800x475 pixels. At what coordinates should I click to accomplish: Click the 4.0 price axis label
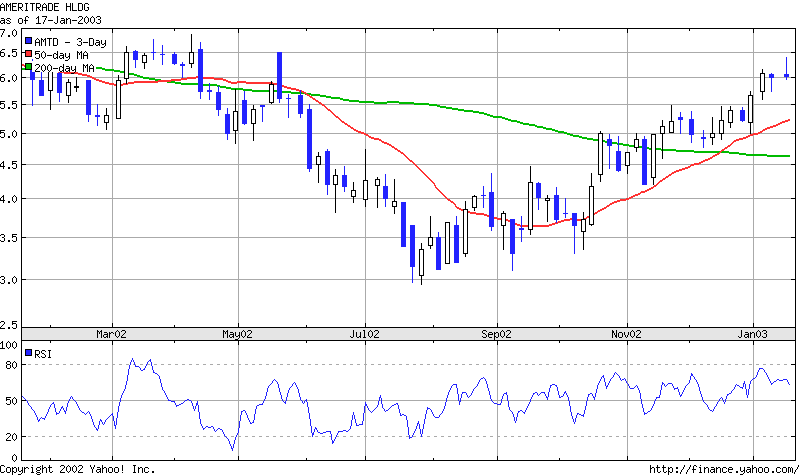pyautogui.click(x=9, y=199)
